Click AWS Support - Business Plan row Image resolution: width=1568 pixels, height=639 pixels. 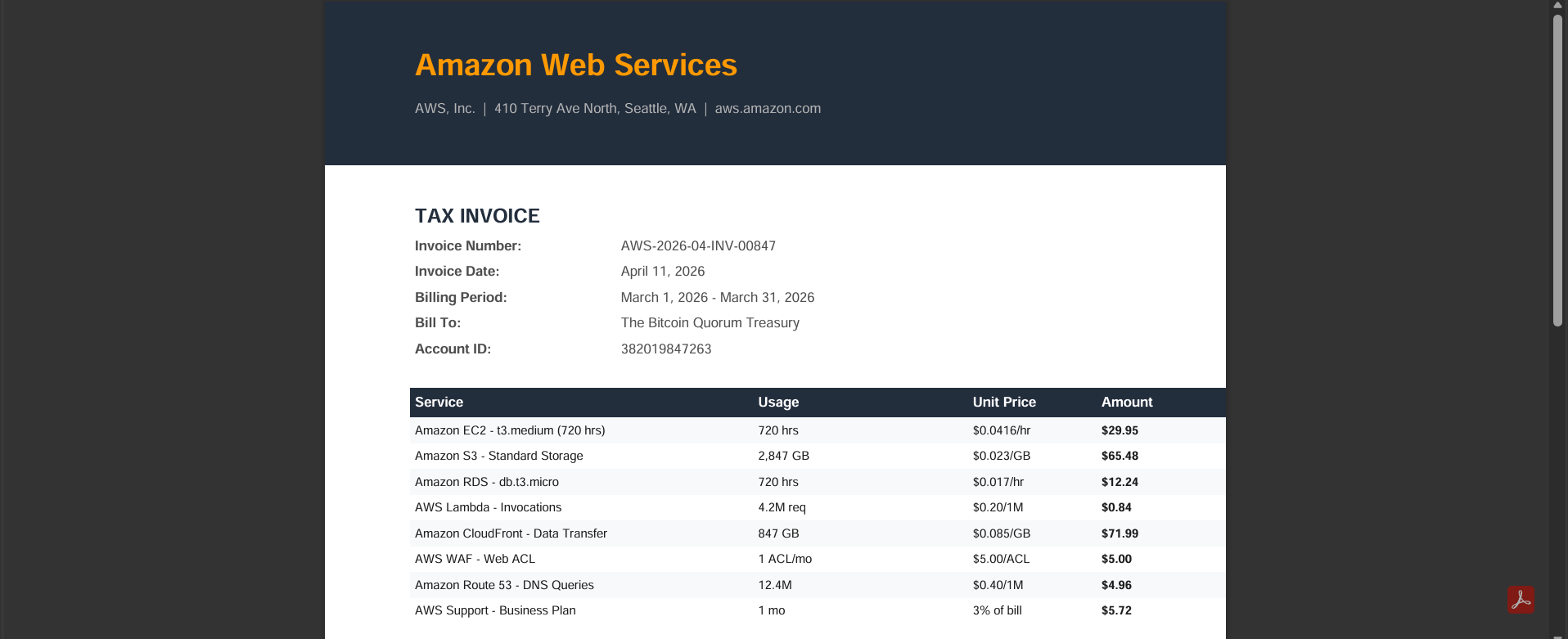[x=818, y=611]
